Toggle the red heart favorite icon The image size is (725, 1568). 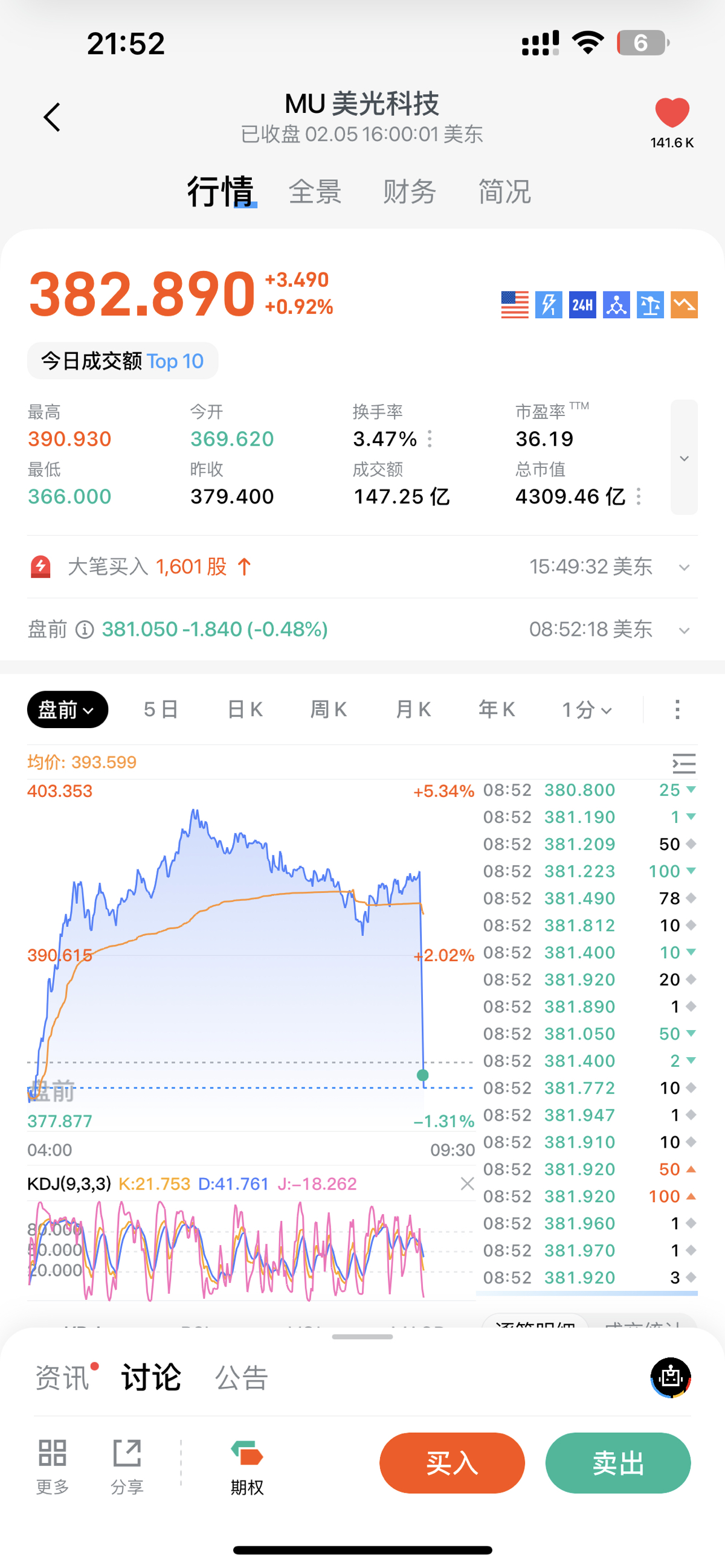tap(672, 113)
